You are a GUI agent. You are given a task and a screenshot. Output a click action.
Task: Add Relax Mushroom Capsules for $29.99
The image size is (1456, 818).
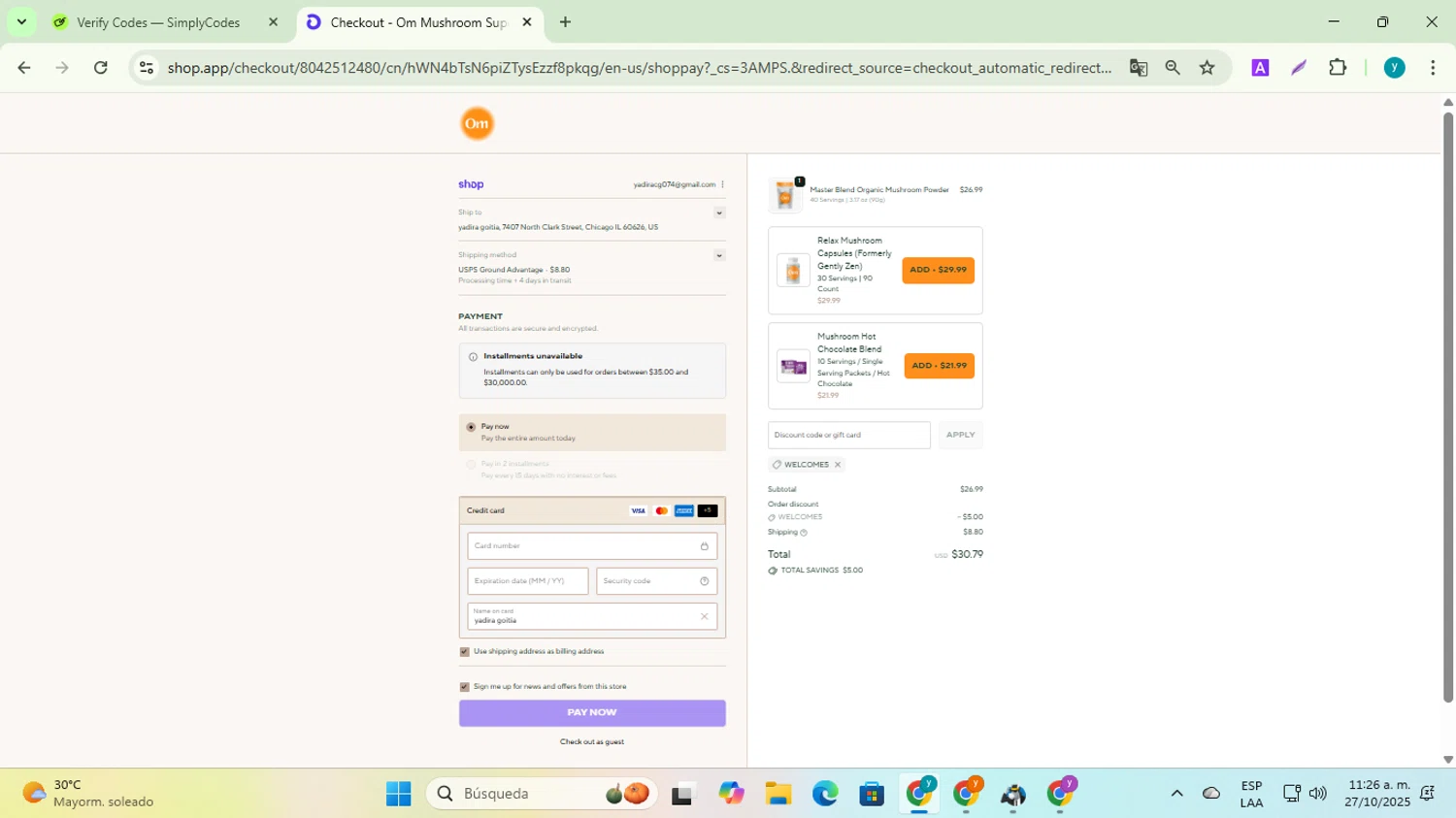tap(938, 270)
